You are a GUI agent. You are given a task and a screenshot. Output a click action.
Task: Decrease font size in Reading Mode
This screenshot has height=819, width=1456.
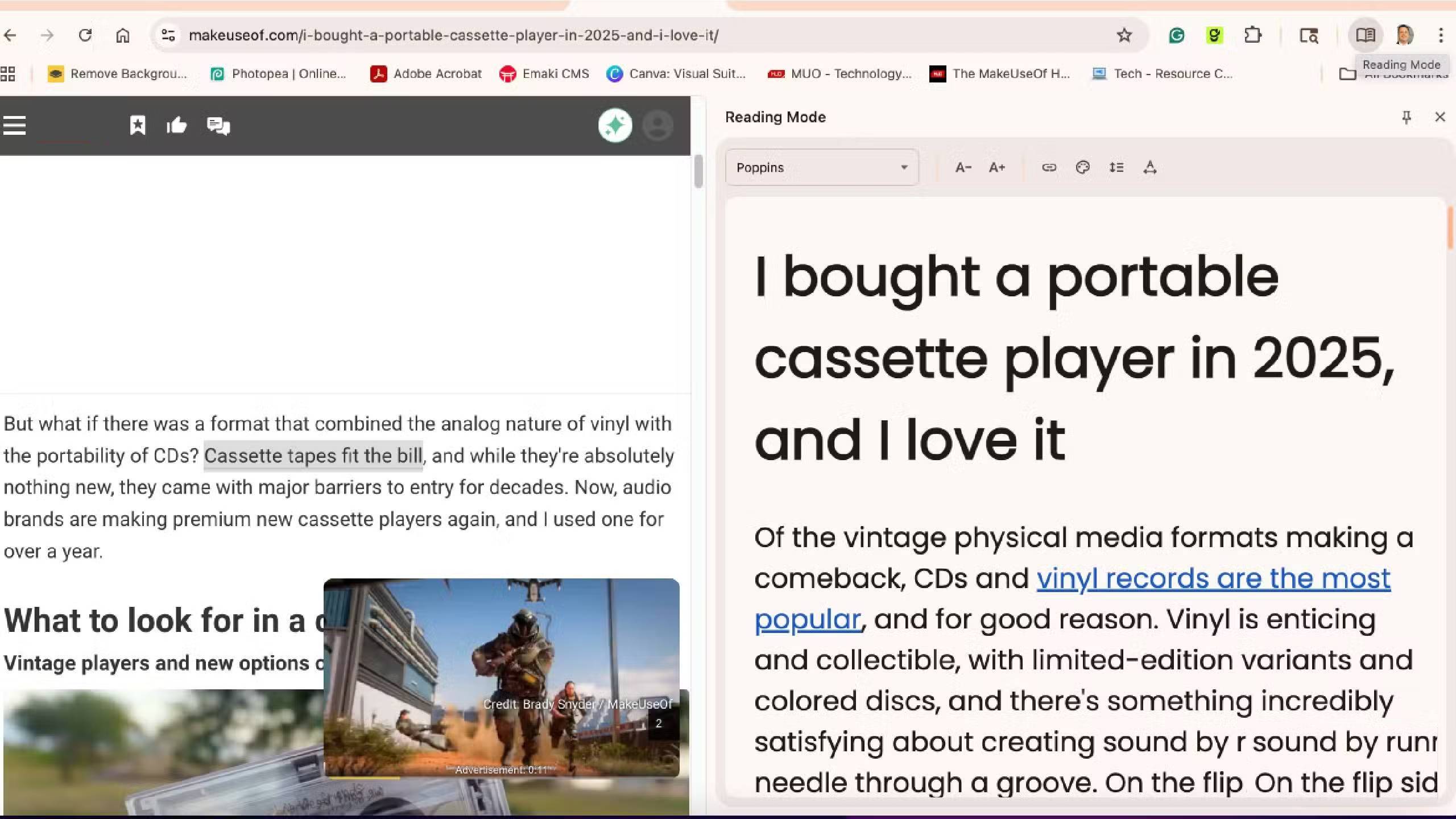click(x=963, y=167)
